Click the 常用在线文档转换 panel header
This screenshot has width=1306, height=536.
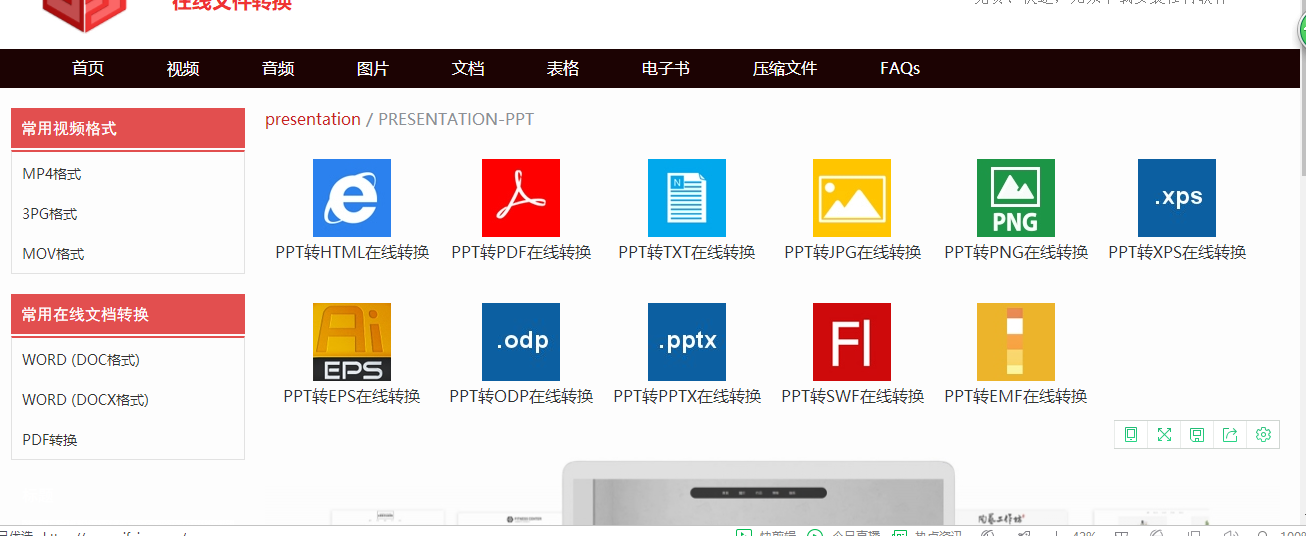tap(128, 314)
